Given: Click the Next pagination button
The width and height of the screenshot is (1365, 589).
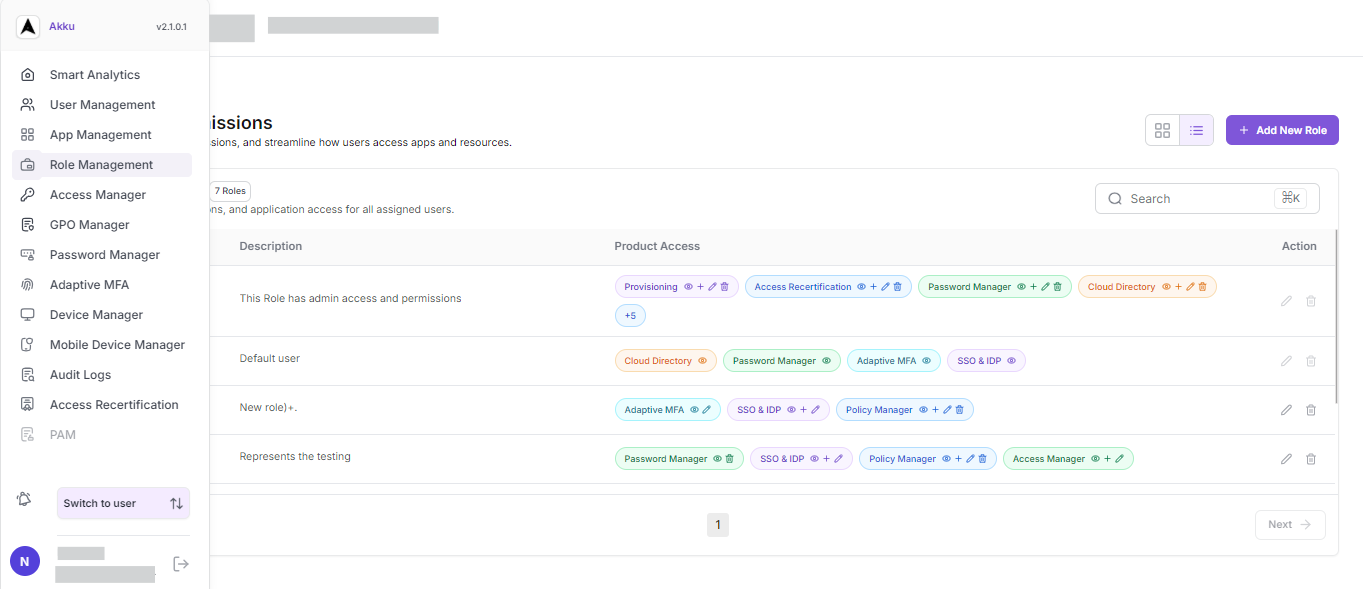Looking at the screenshot, I should (1290, 524).
